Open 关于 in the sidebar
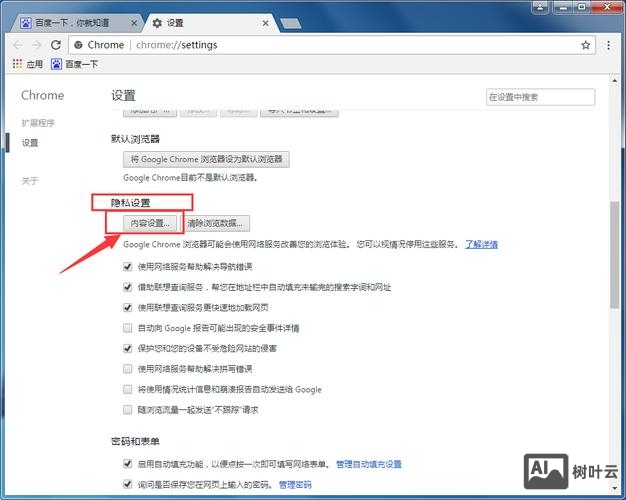The height and width of the screenshot is (500, 626). [30, 181]
